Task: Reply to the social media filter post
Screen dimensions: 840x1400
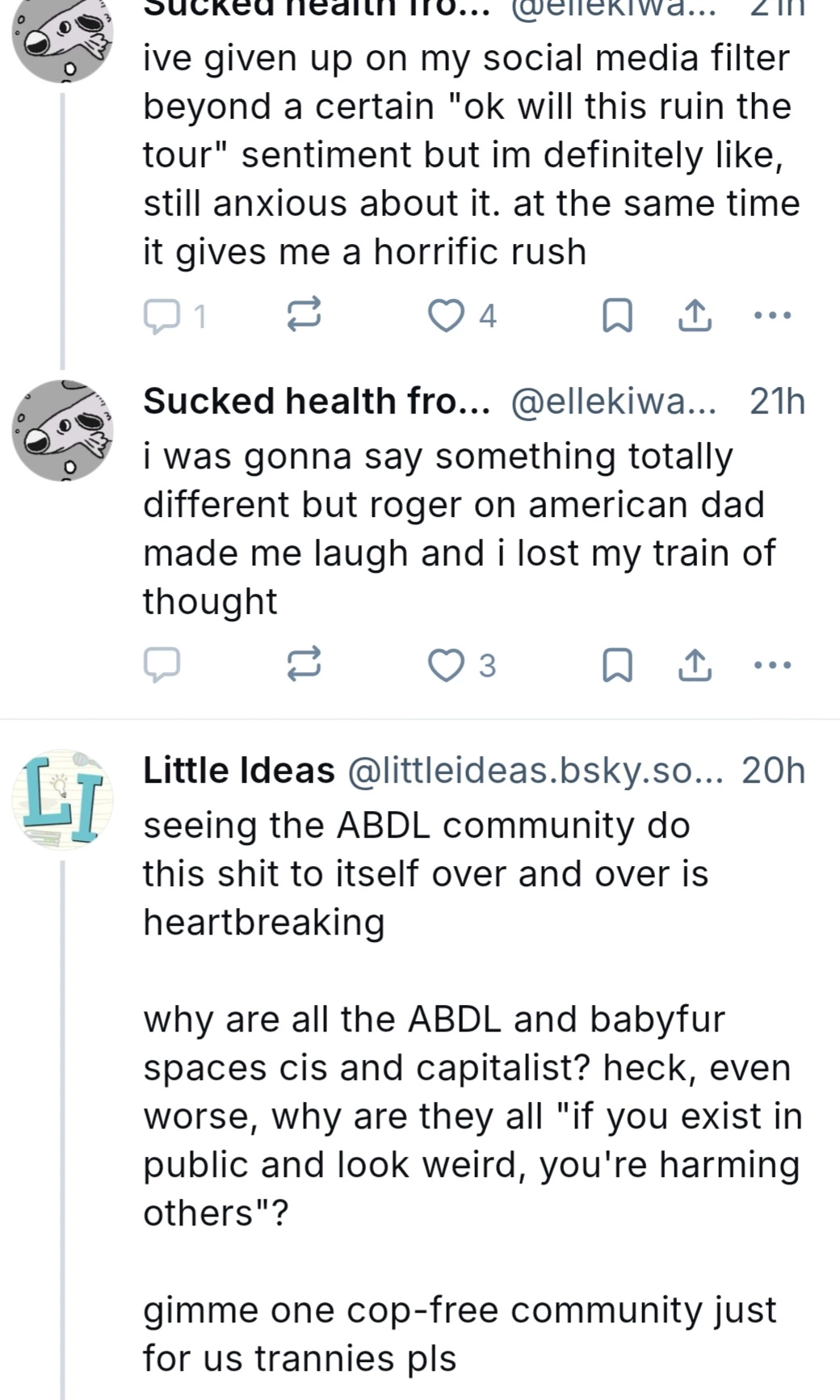Action: (161, 316)
